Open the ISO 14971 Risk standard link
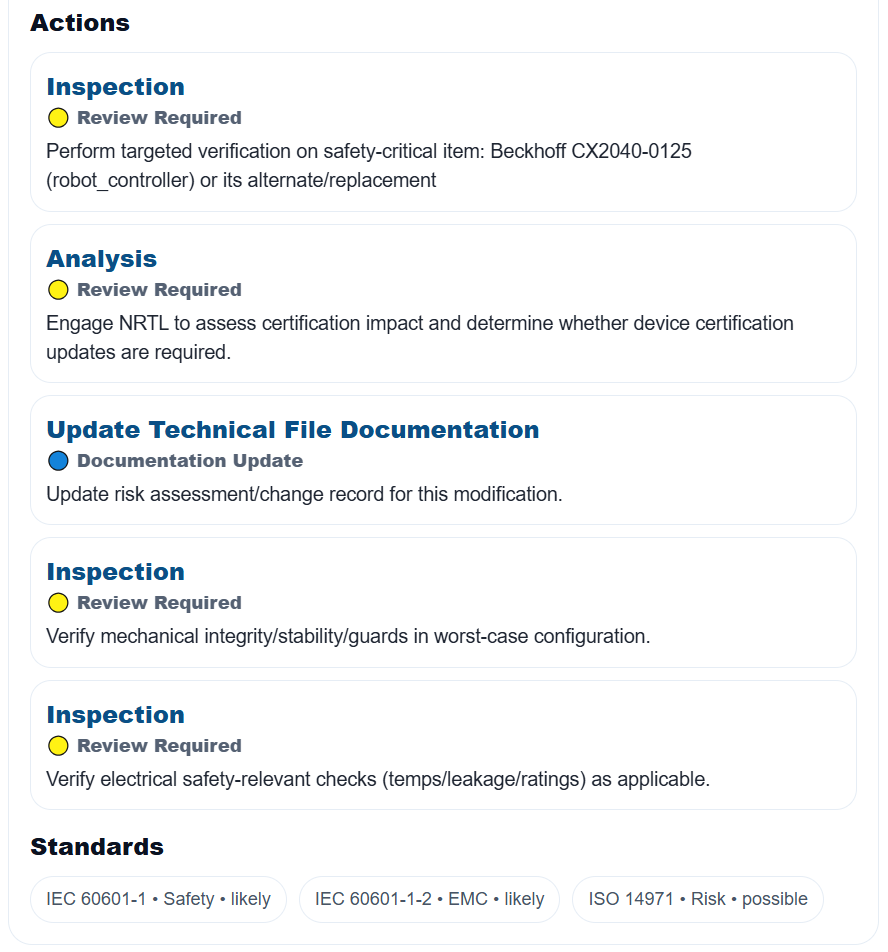The width and height of the screenshot is (888, 952). coord(697,898)
